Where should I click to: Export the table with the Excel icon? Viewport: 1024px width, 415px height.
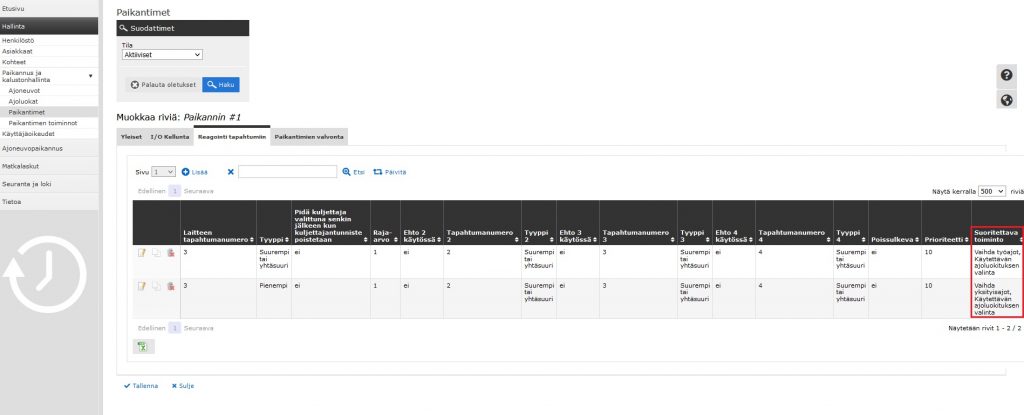[x=144, y=345]
